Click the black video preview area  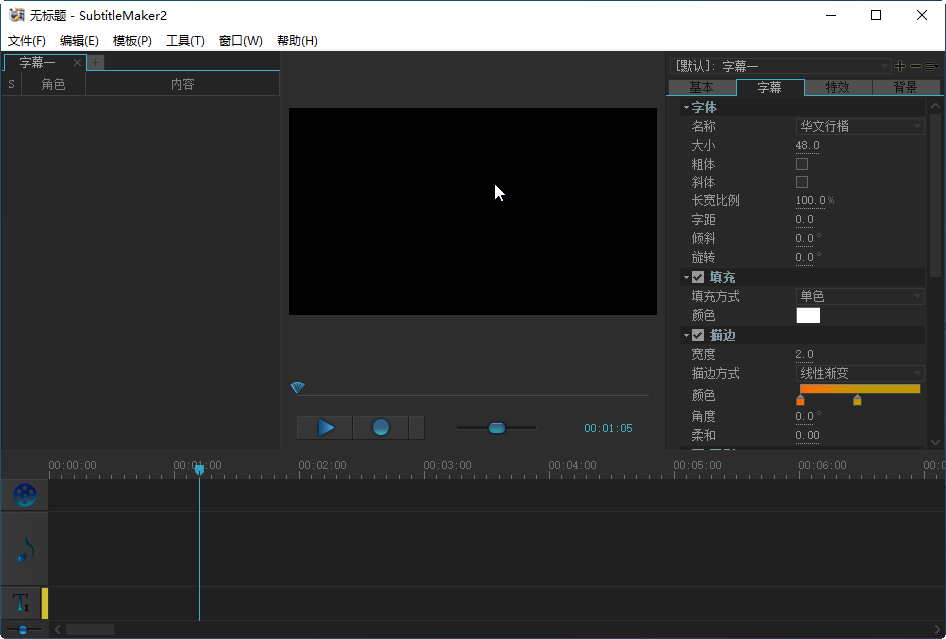[473, 211]
